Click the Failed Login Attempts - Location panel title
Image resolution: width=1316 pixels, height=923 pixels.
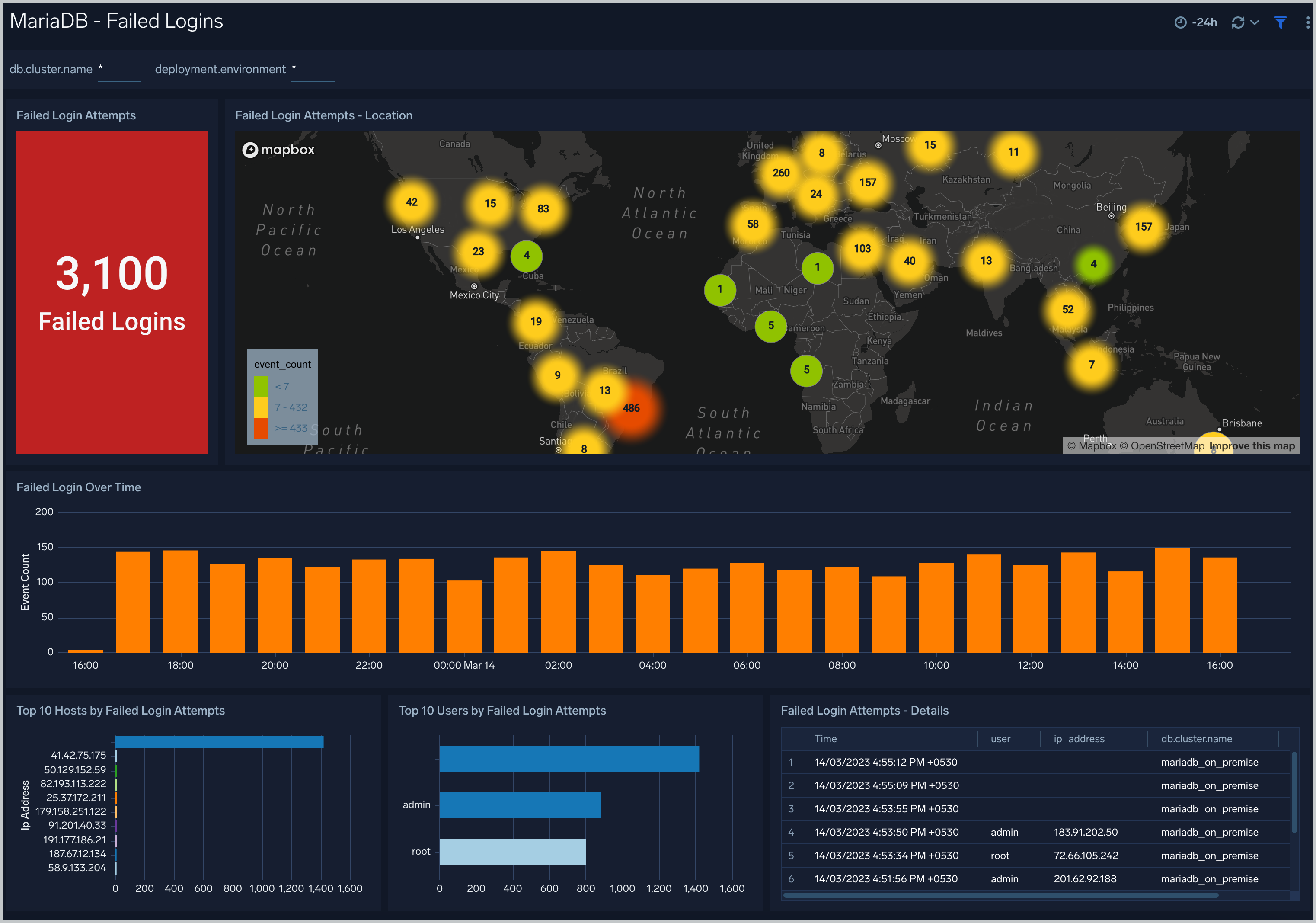point(324,115)
